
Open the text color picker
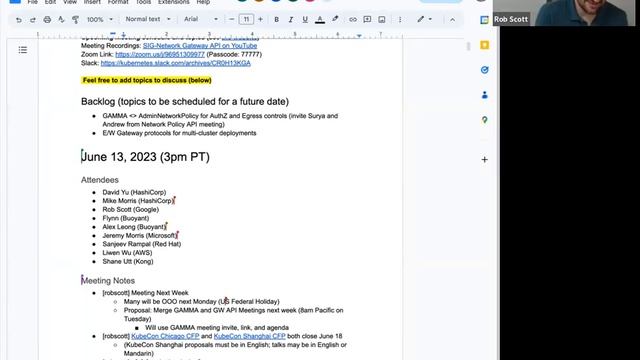click(320, 20)
